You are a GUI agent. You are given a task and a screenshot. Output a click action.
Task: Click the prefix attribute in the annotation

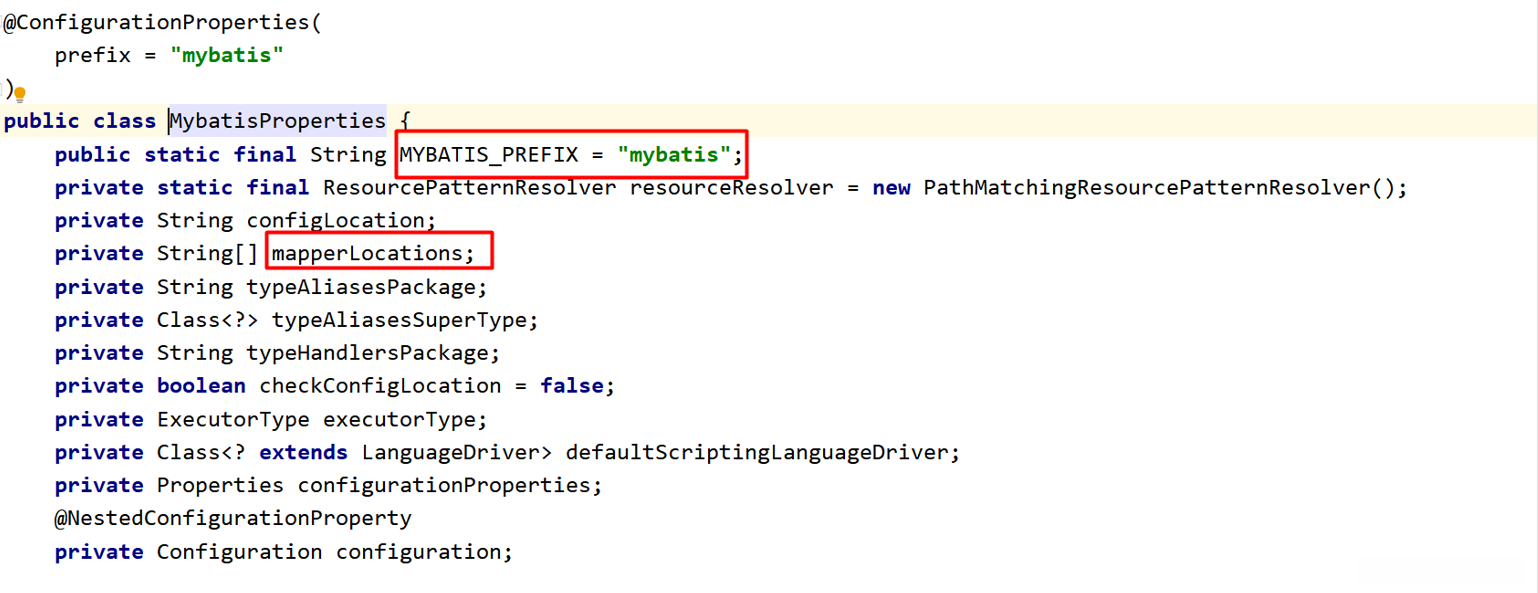pos(93,56)
